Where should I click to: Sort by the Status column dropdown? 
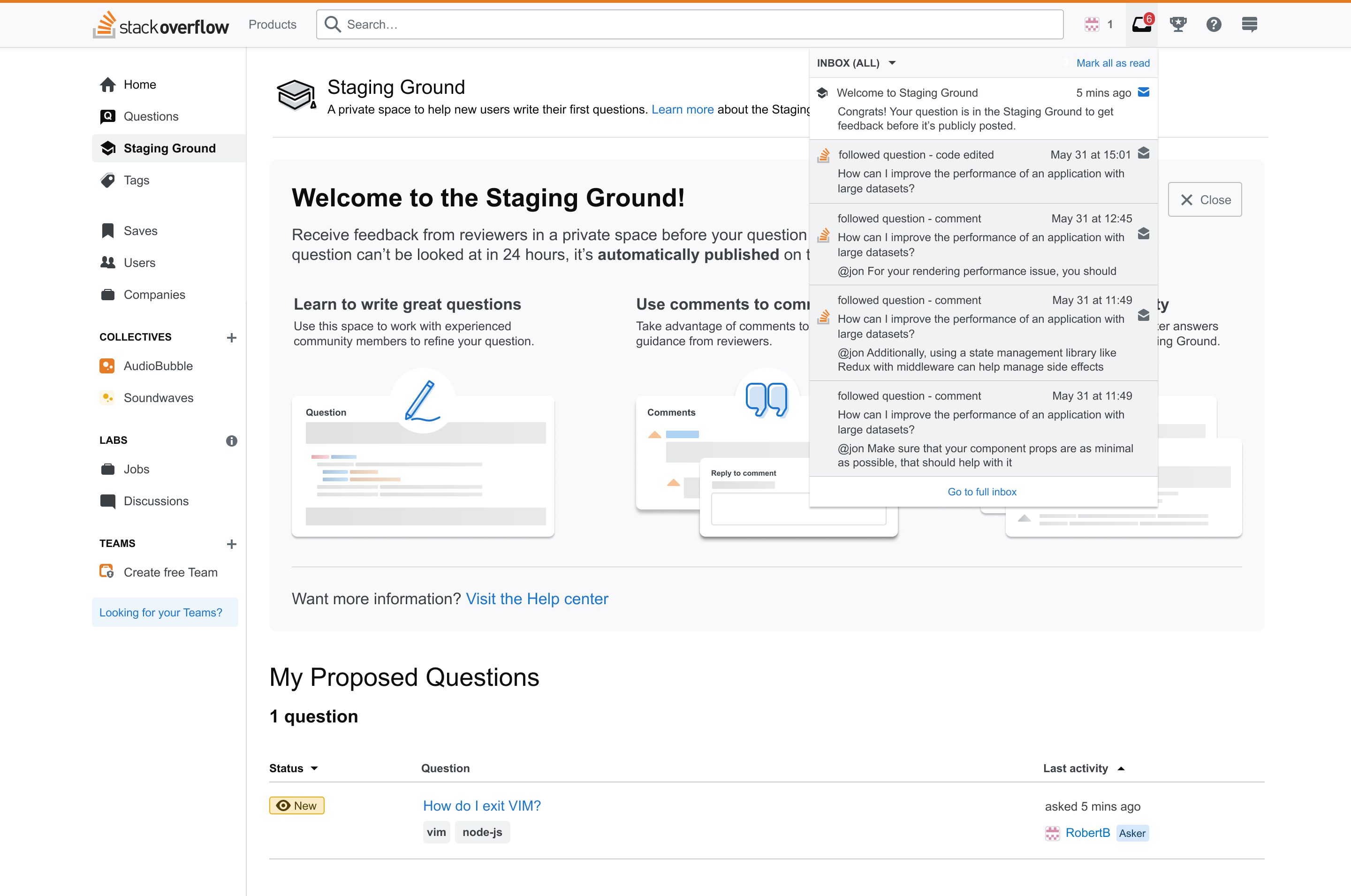pyautogui.click(x=293, y=768)
